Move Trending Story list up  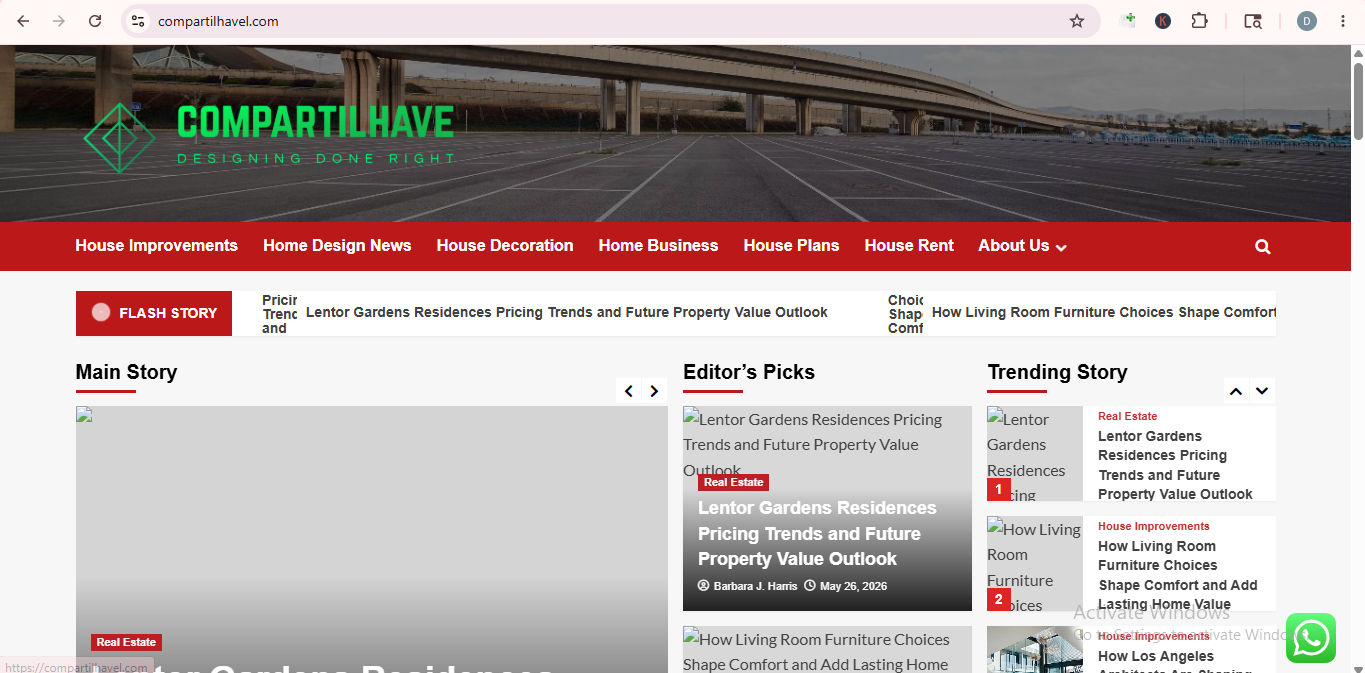point(1236,391)
